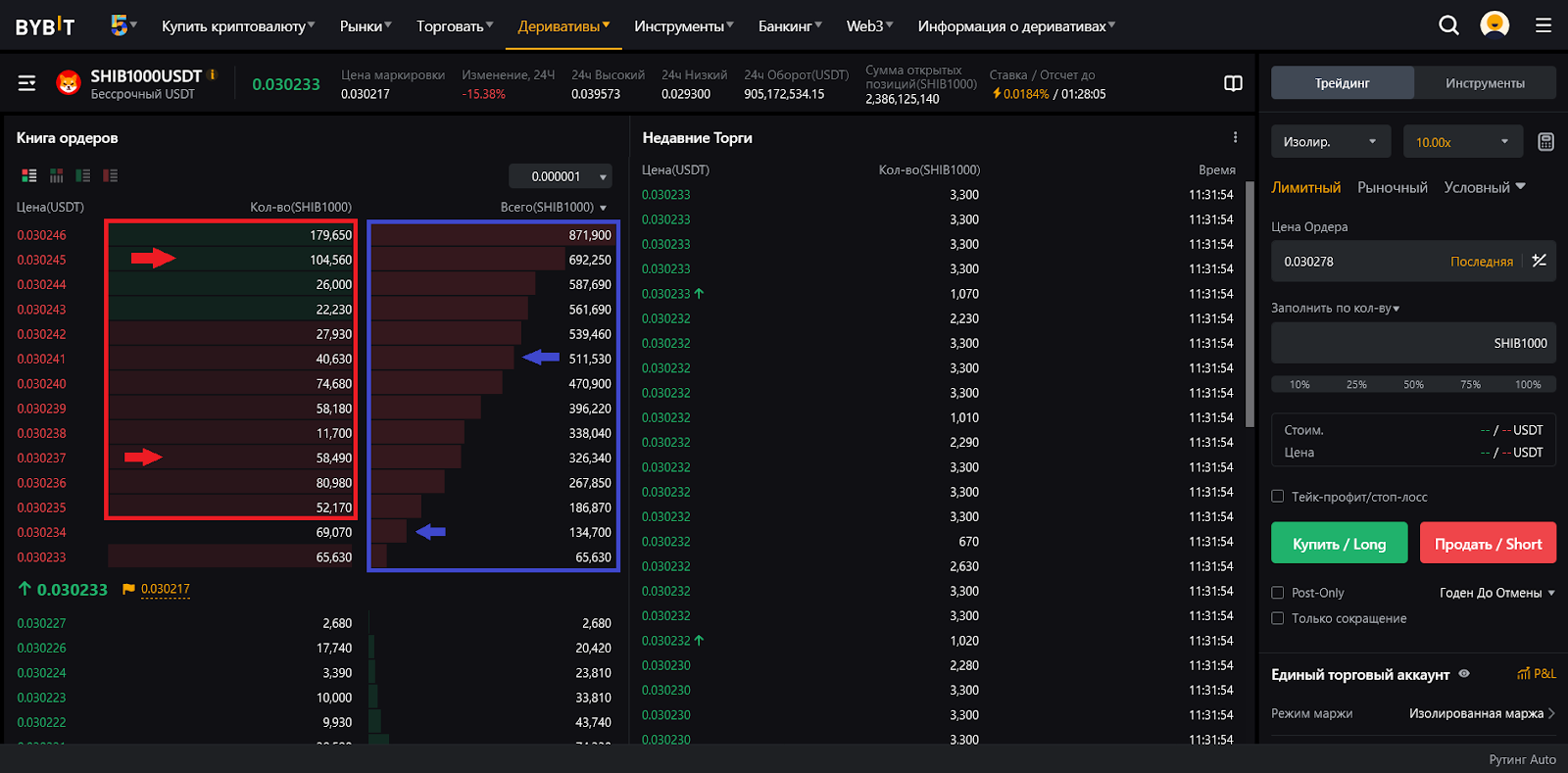Select bids-only order book view icon
The image size is (1568, 773).
click(83, 175)
